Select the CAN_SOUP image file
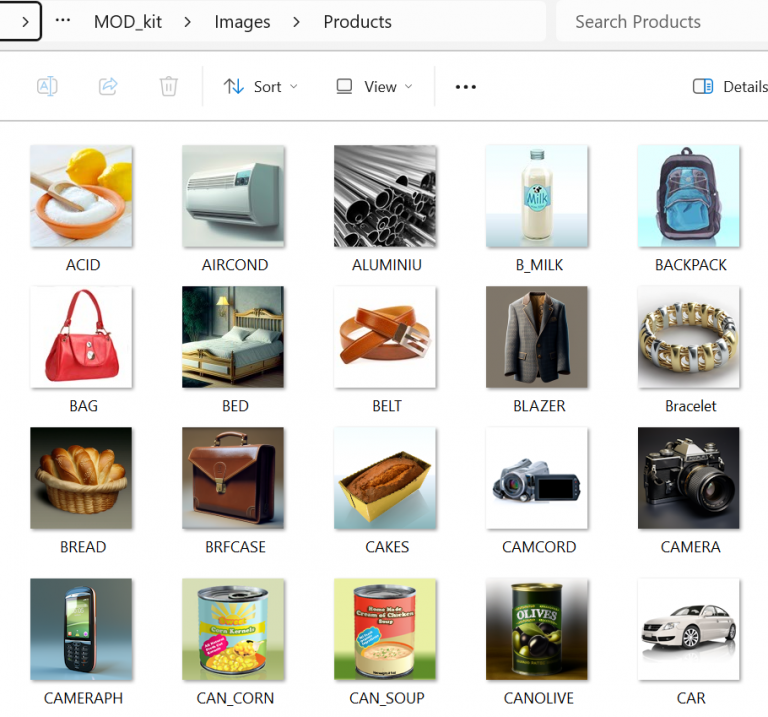 386,630
